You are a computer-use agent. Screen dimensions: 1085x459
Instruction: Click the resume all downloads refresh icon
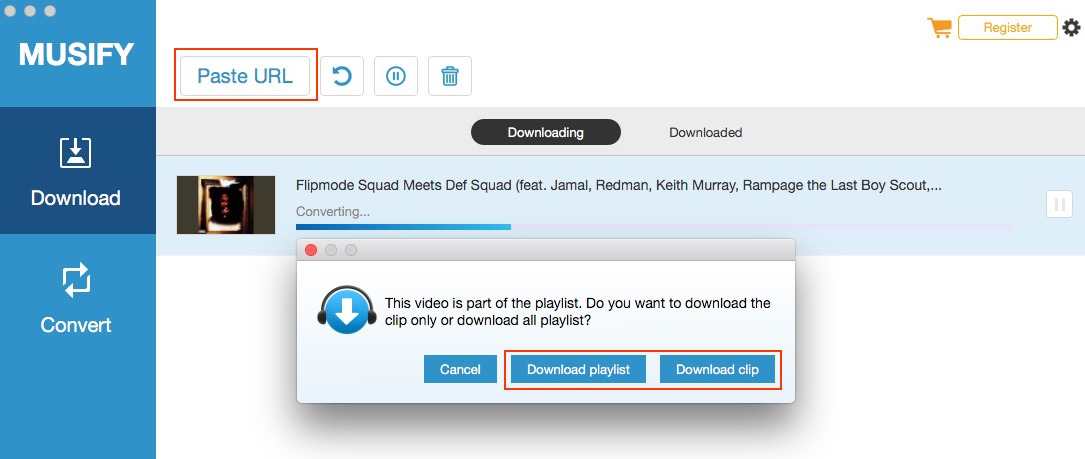point(342,75)
